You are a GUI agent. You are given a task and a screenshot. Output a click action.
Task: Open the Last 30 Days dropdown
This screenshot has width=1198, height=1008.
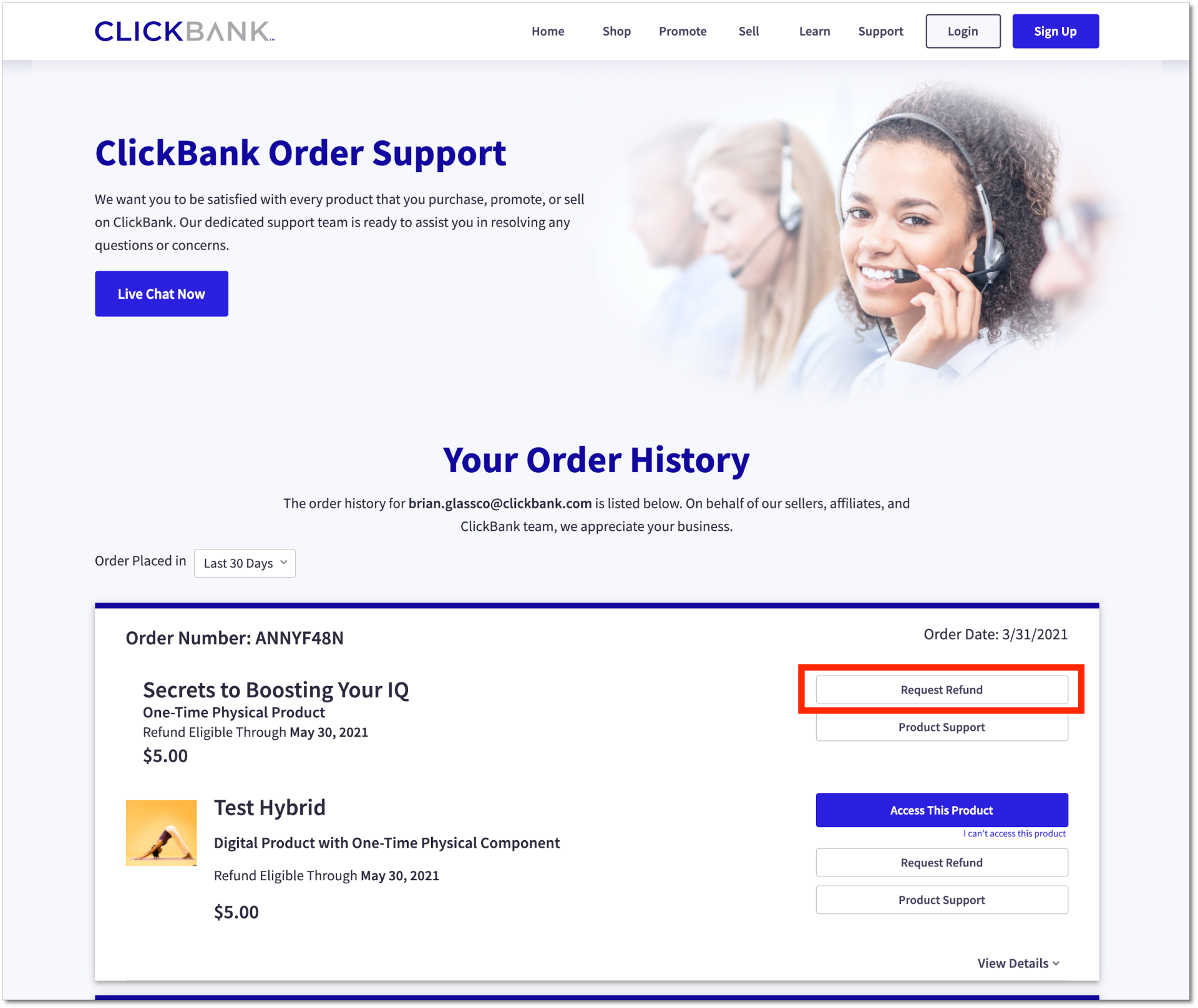245,563
